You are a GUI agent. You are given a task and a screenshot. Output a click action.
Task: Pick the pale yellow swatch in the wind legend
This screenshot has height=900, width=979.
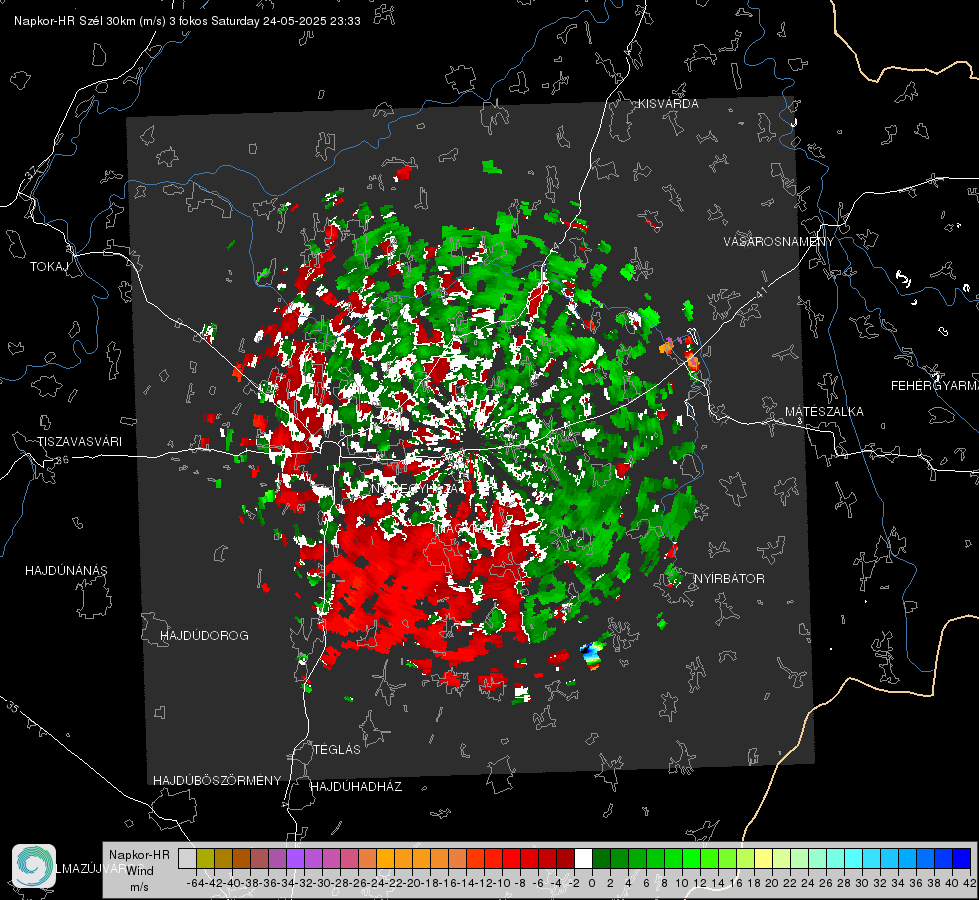(764, 858)
